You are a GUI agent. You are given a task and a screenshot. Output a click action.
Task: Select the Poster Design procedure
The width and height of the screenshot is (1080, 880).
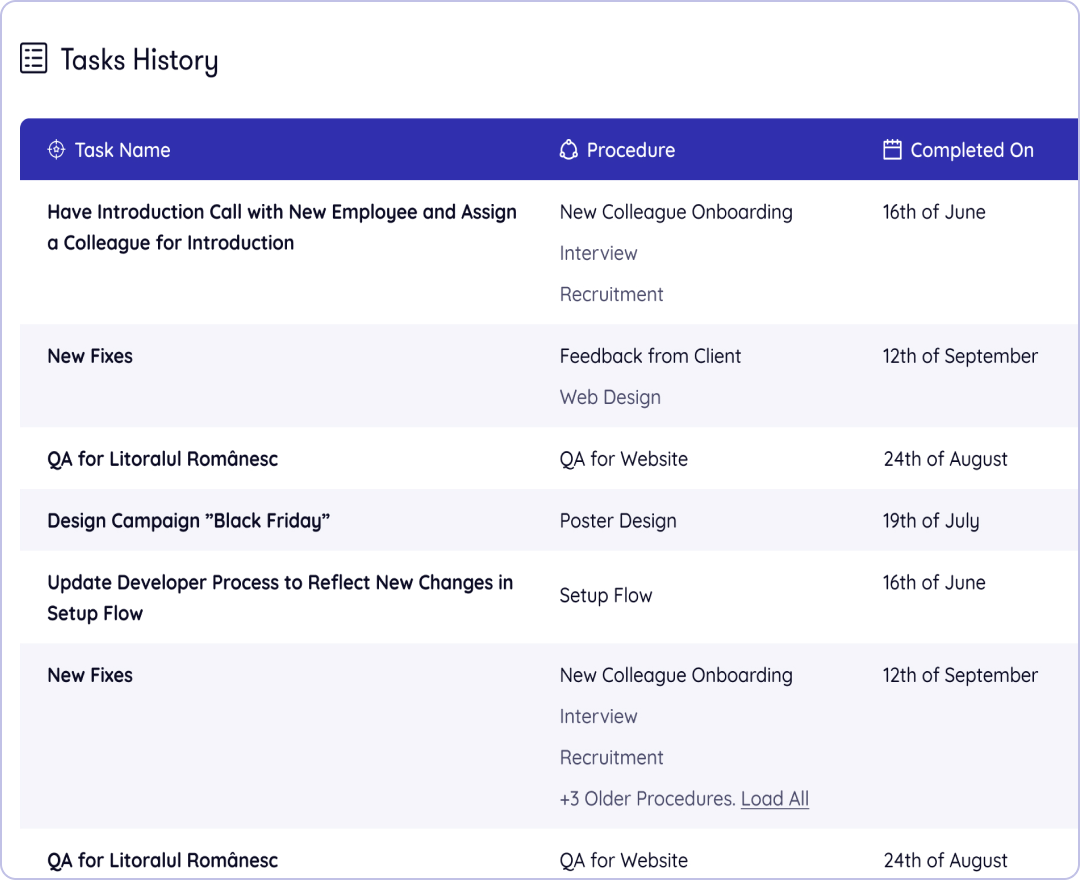(618, 521)
